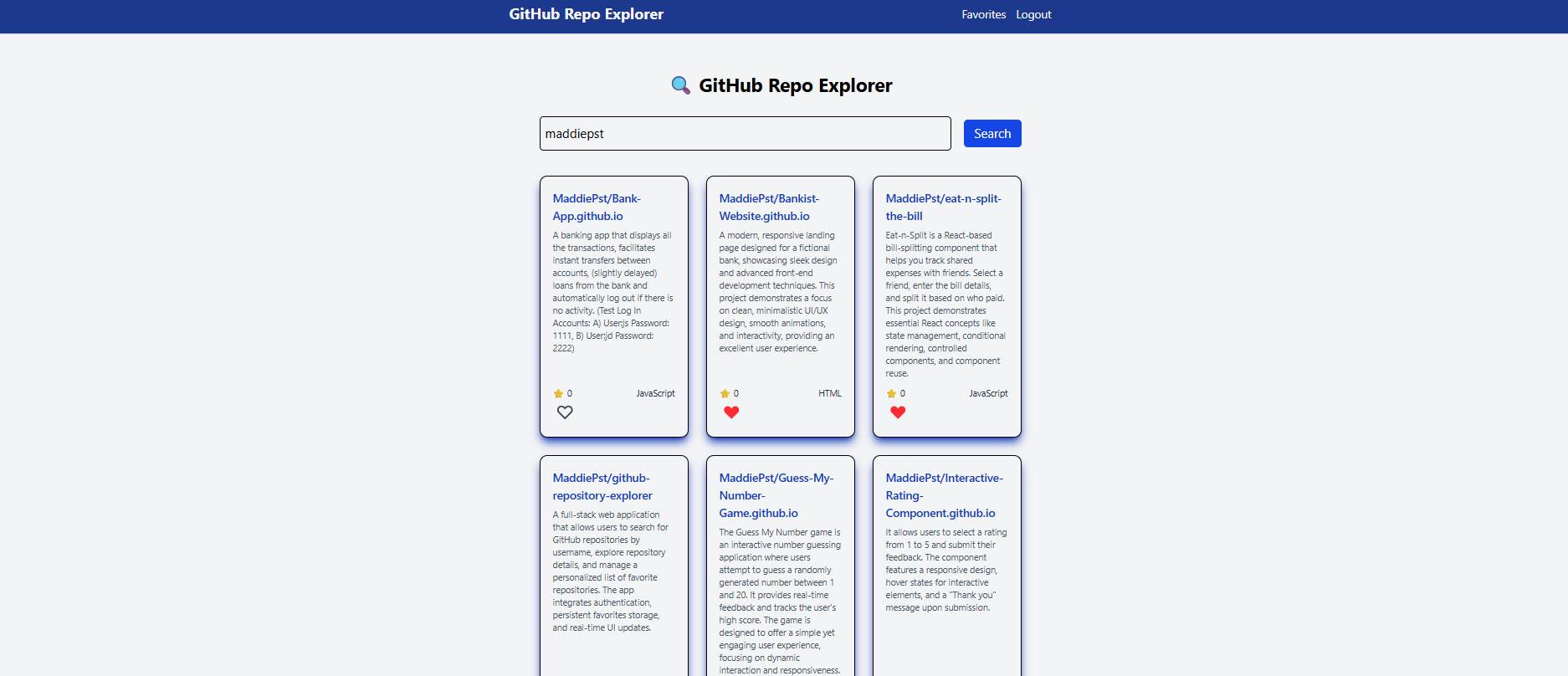The height and width of the screenshot is (676, 1568).
Task: Favorite the Bank-App.github.io repo heart
Action: pyautogui.click(x=565, y=412)
